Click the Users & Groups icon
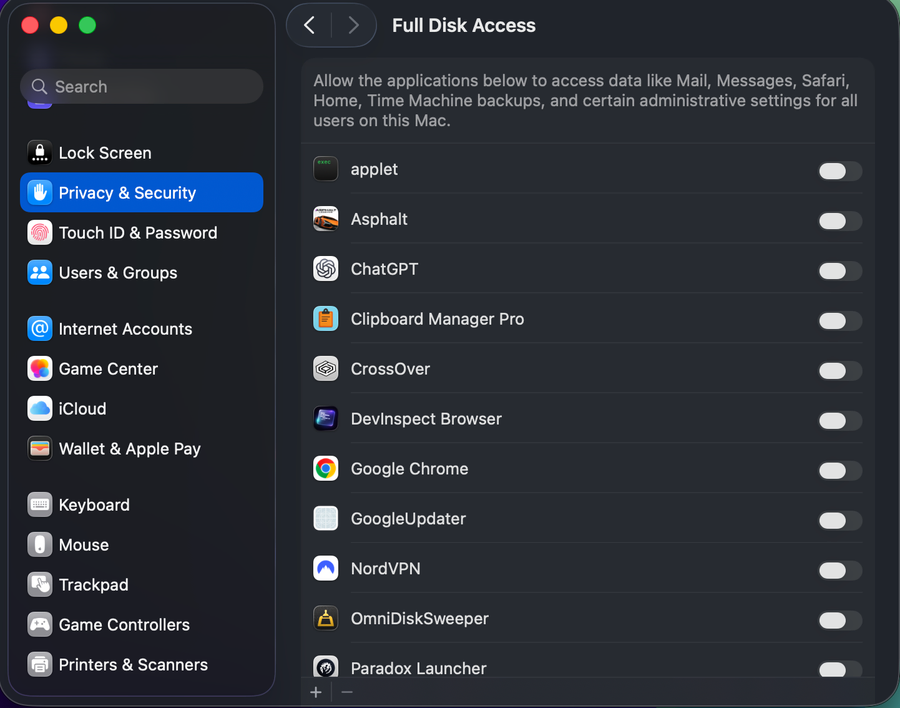The image size is (900, 708). tap(40, 273)
